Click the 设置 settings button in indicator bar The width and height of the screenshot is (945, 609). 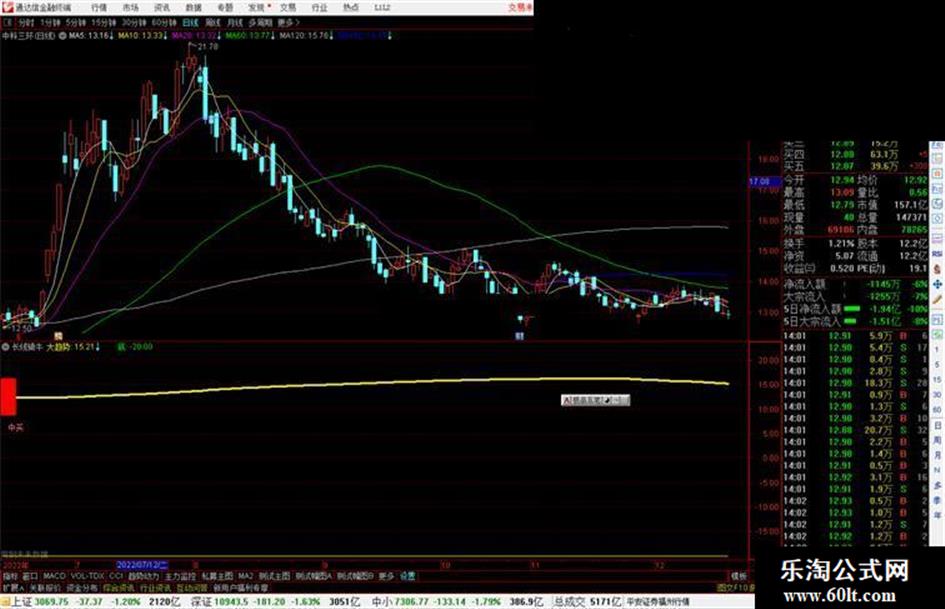coord(408,576)
